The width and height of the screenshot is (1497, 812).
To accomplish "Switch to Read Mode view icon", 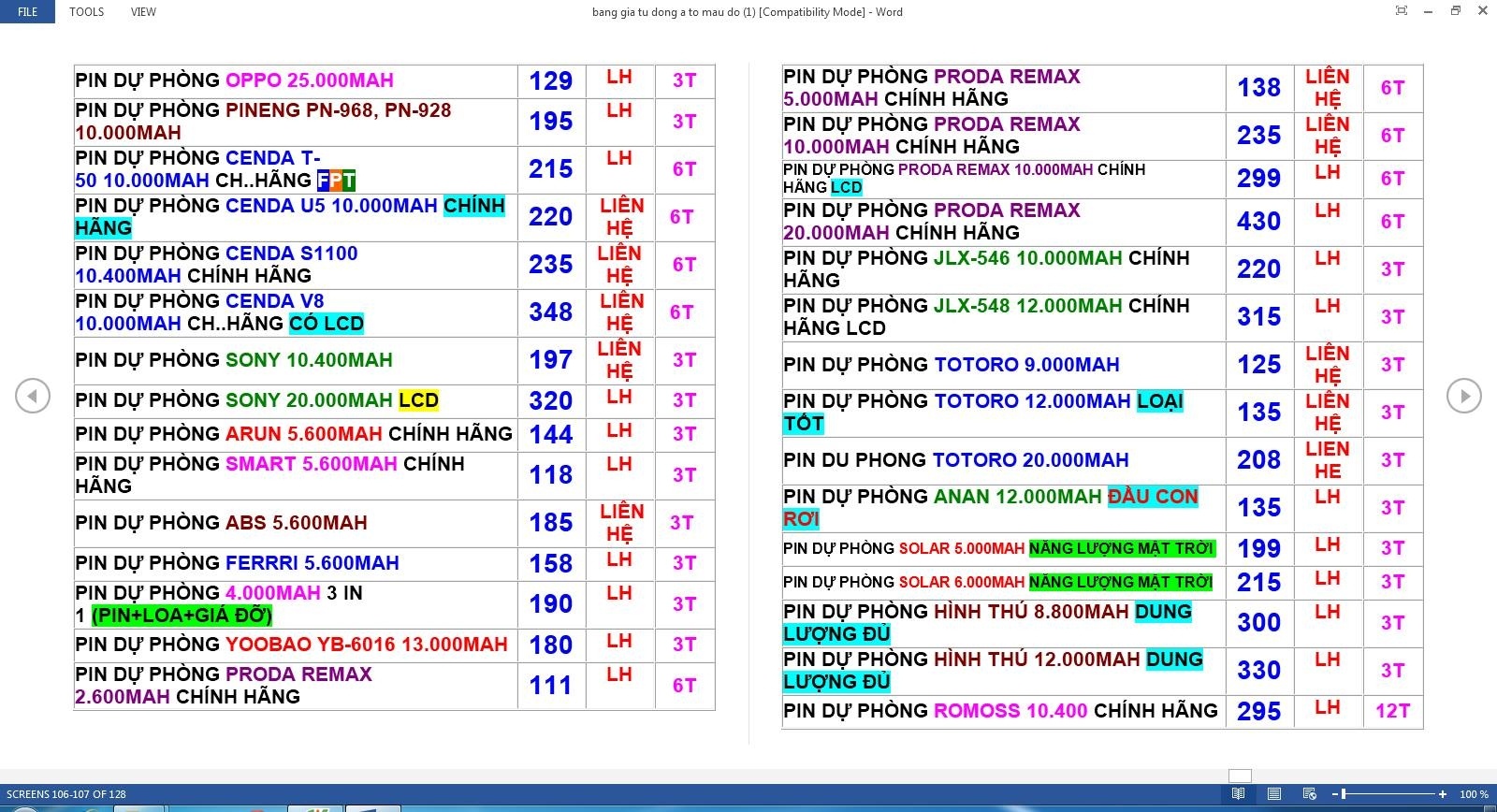I will [x=1238, y=794].
